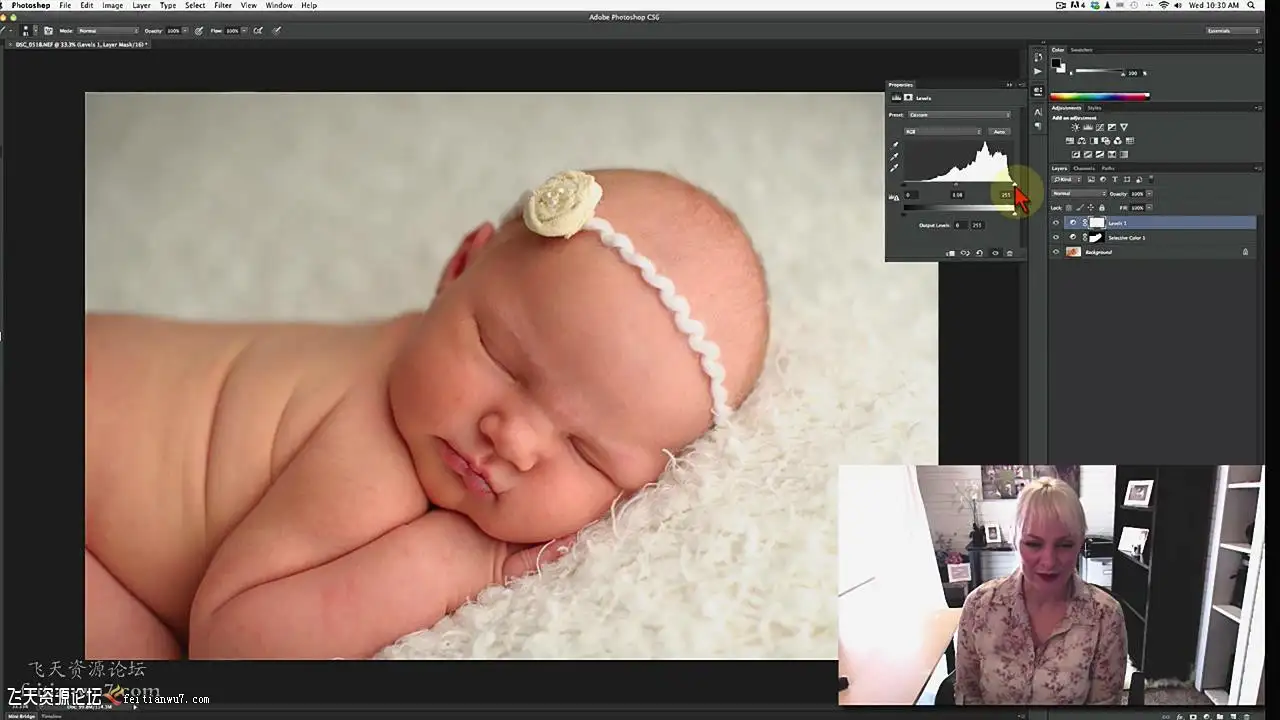1280x720 pixels.
Task: Hide the Background layer
Action: pos(1056,252)
